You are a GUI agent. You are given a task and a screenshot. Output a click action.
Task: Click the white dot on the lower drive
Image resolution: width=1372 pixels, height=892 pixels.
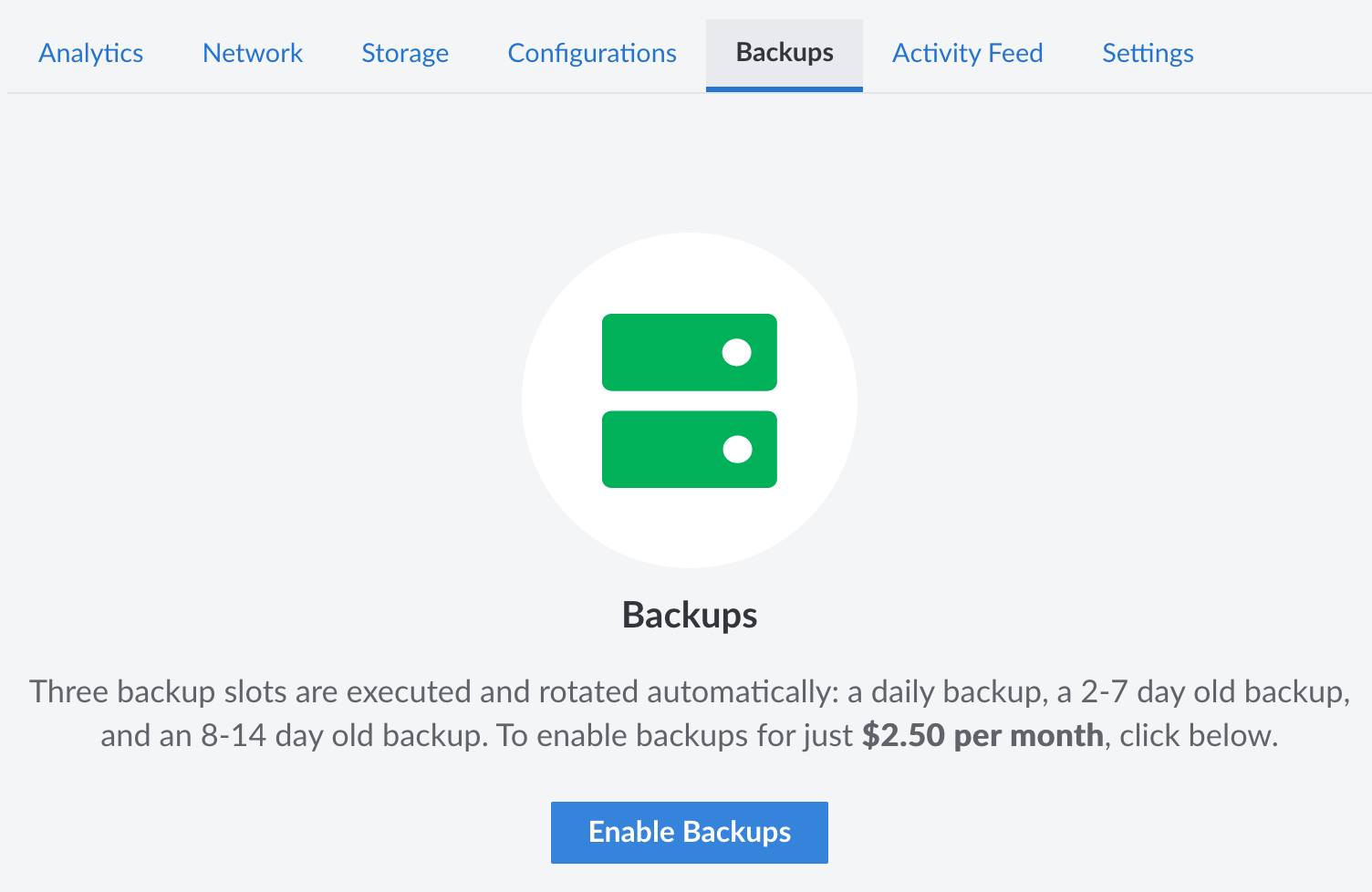[737, 449]
